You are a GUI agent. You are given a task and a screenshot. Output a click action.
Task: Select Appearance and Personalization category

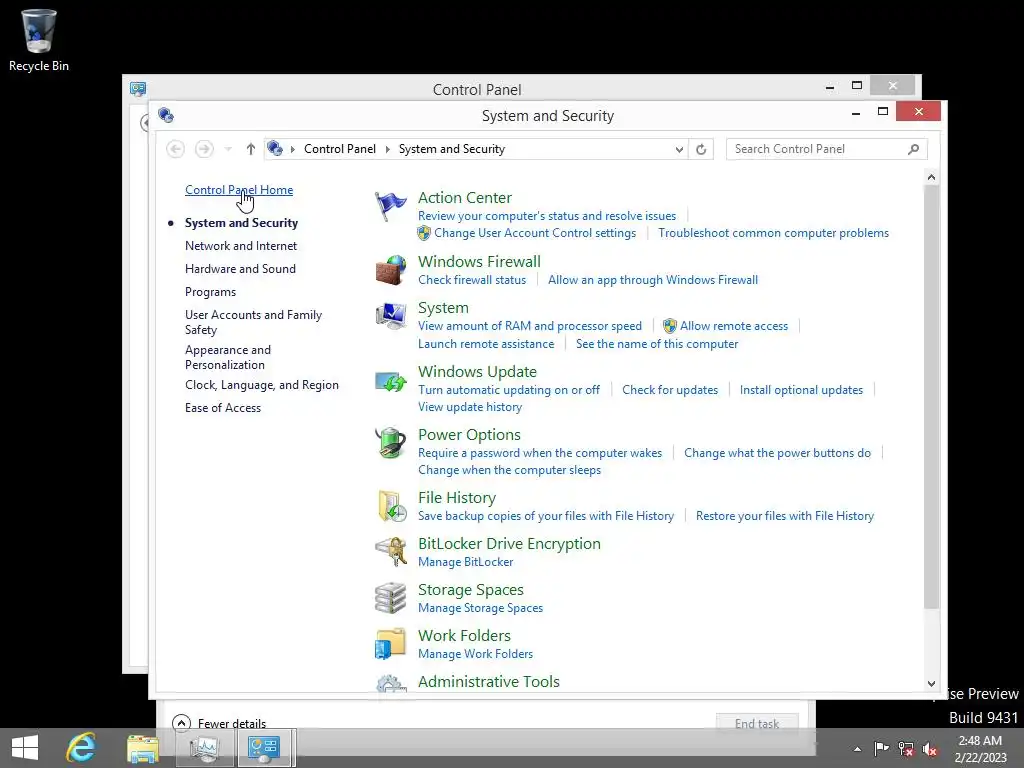click(x=228, y=357)
